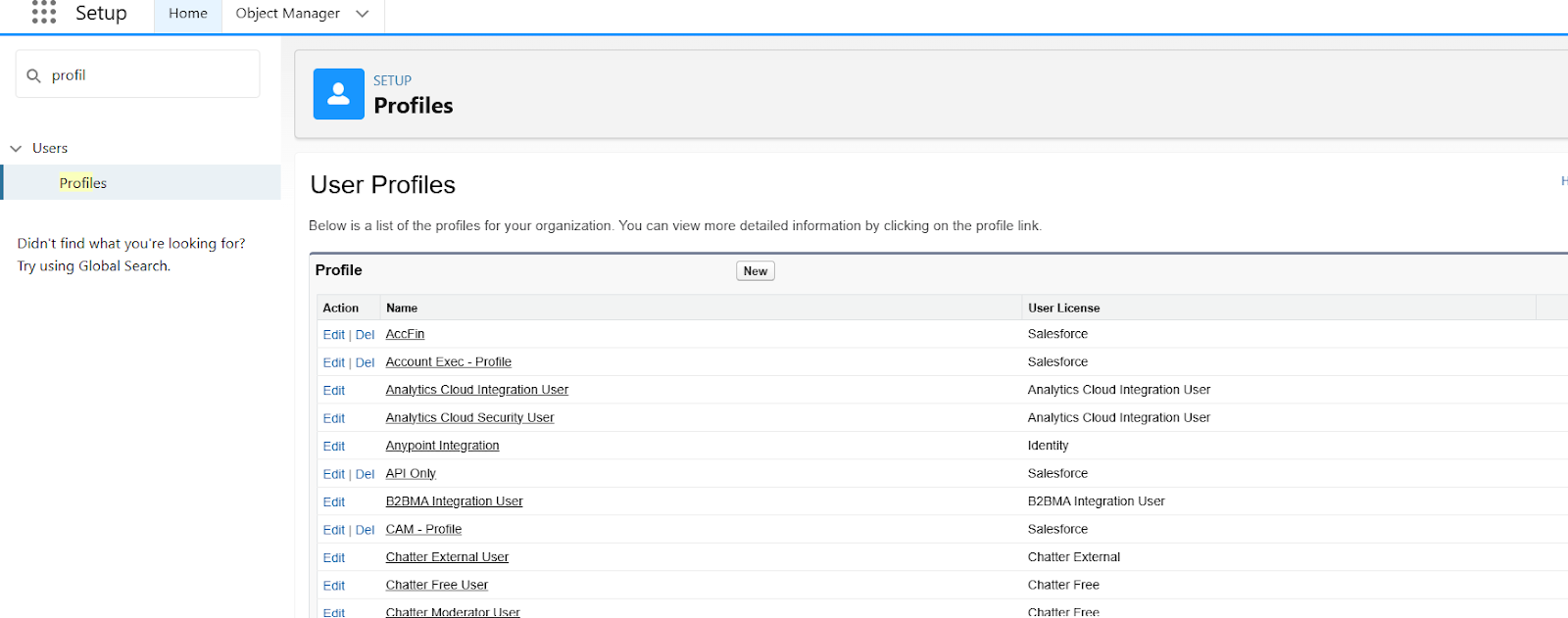The height and width of the screenshot is (618, 1568).
Task: Edit the Anypoint Integration profile
Action: click(334, 447)
